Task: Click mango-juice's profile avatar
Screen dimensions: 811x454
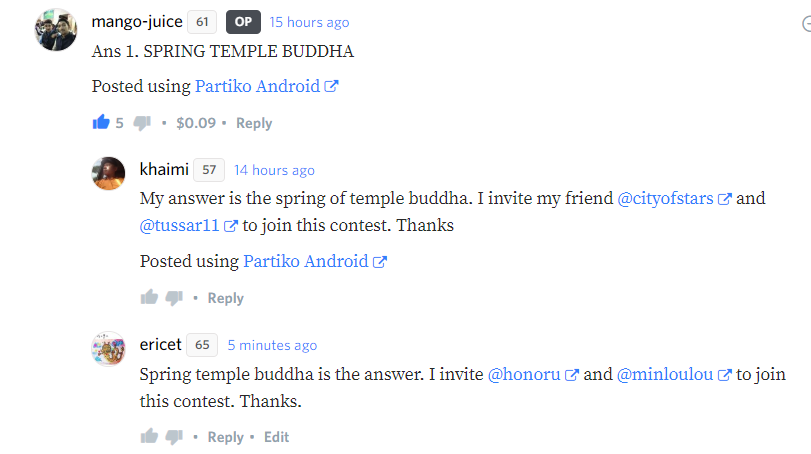Action: 55,31
